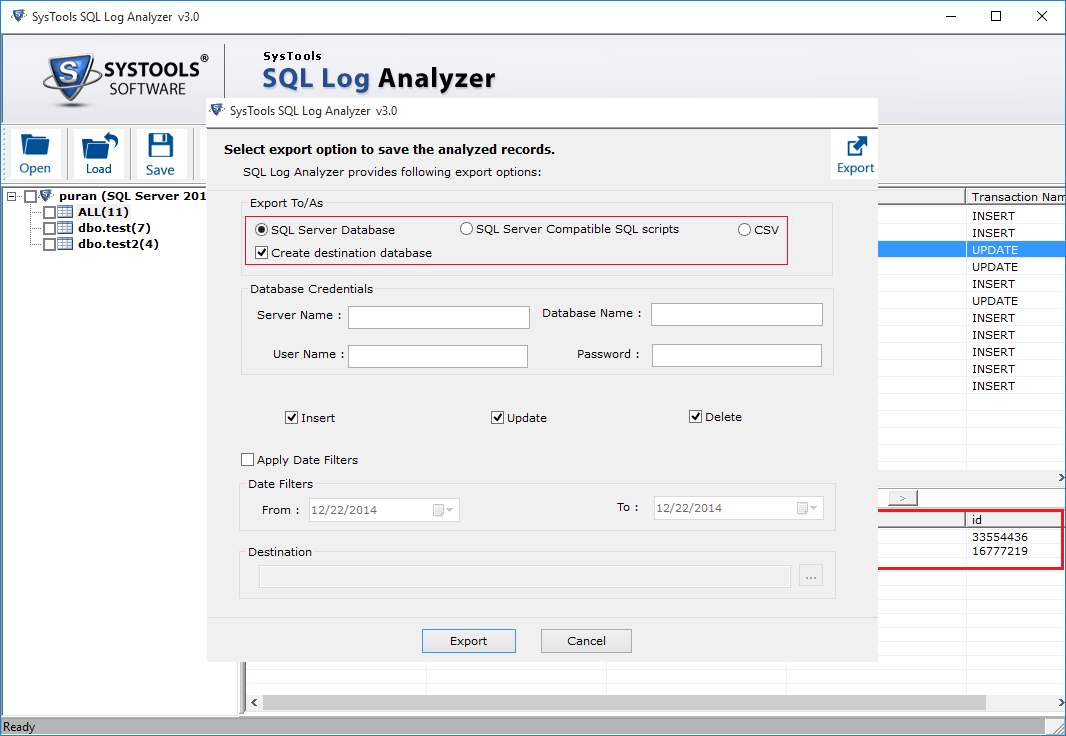Maximize the main application window

996,16
